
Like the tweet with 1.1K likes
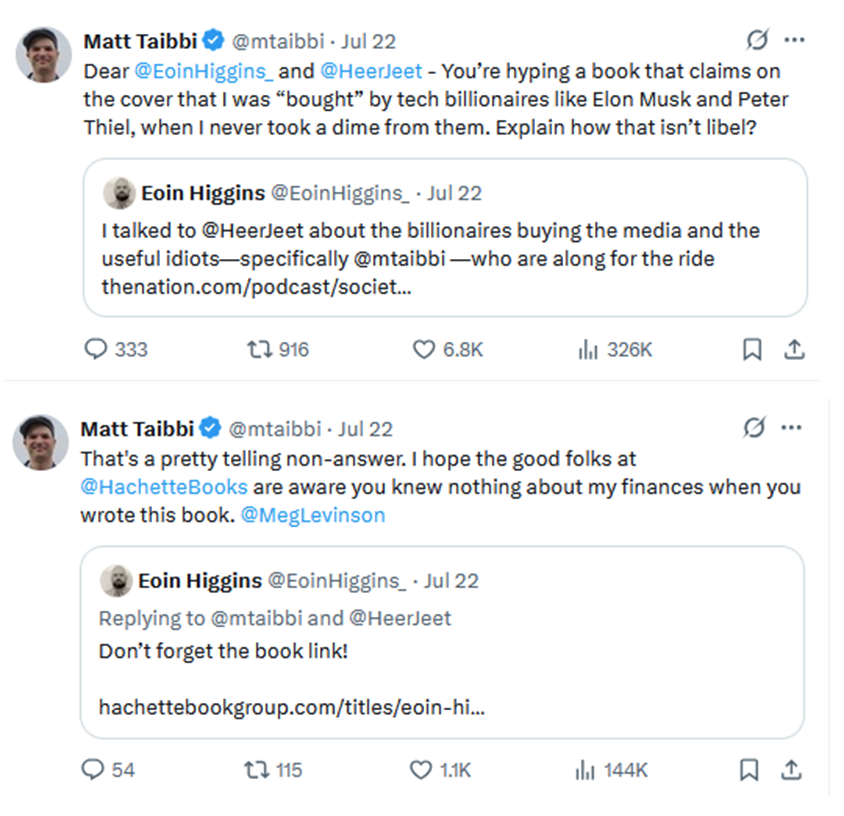point(421,769)
